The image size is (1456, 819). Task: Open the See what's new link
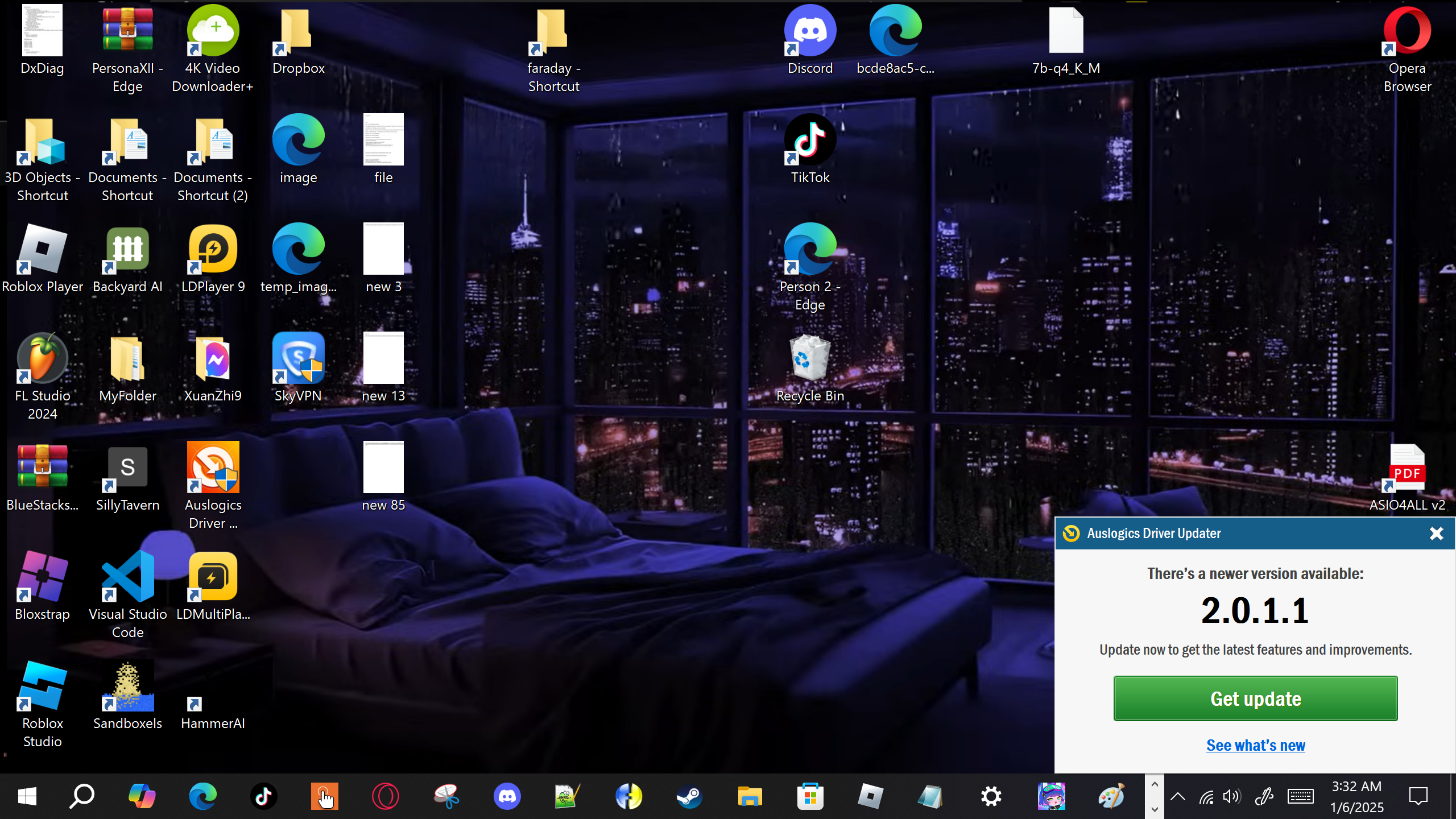click(1255, 745)
